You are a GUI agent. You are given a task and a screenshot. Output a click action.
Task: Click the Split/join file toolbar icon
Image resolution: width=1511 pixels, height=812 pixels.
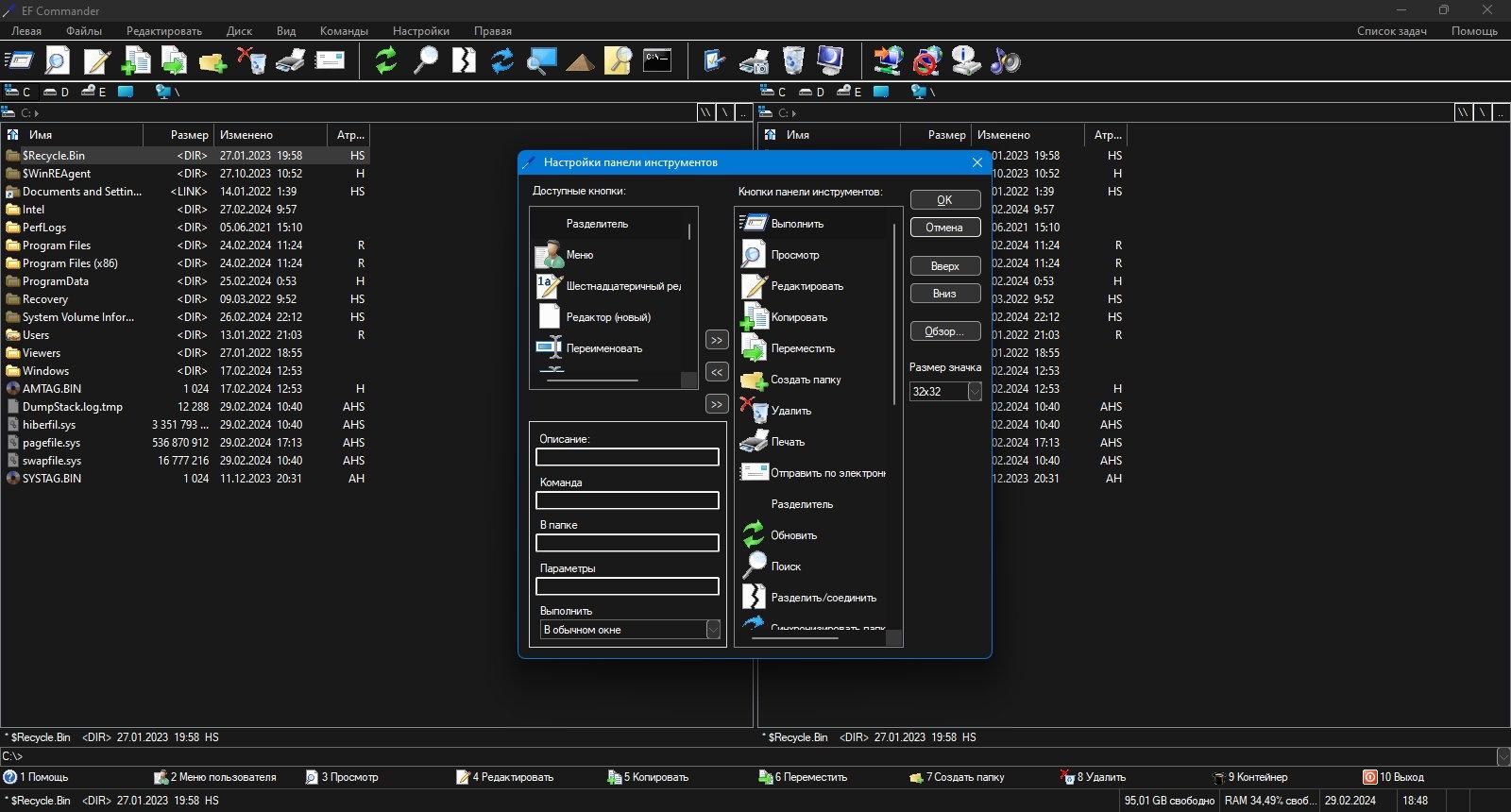464,61
